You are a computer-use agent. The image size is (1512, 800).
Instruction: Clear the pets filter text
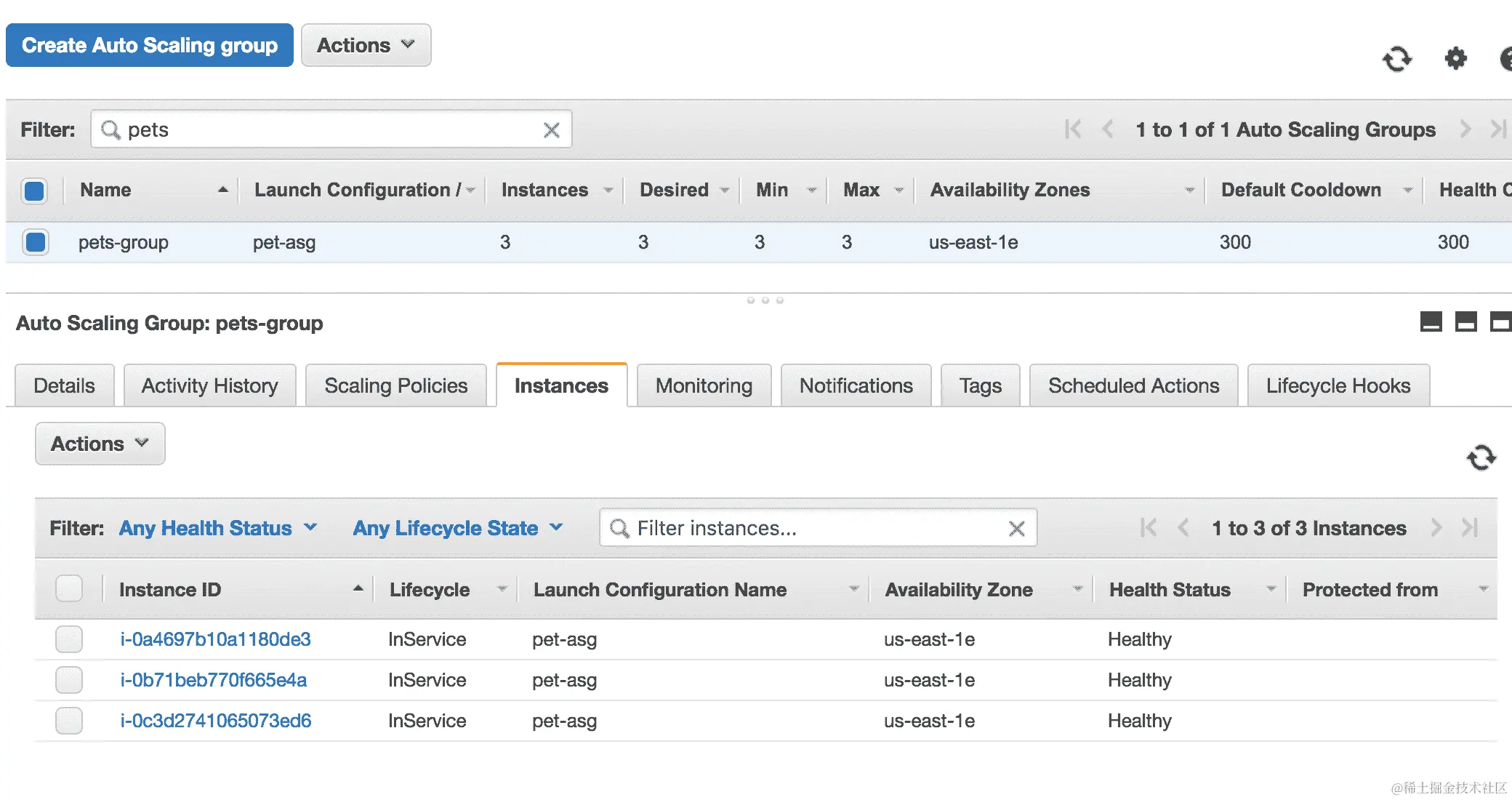[552, 130]
